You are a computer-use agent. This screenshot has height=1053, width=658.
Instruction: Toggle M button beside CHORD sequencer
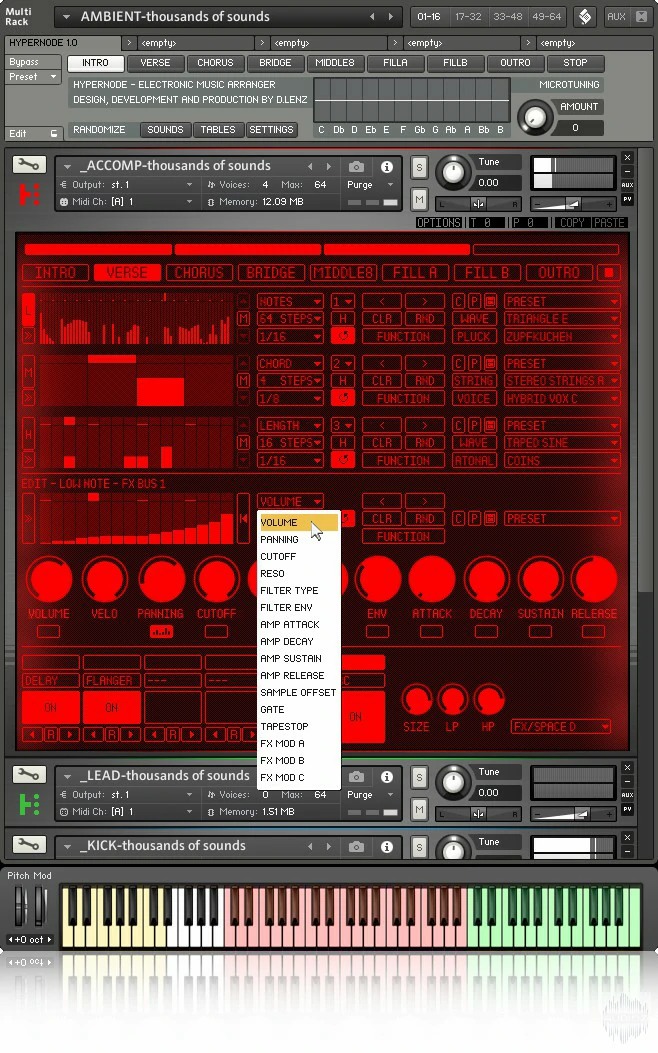pos(244,381)
